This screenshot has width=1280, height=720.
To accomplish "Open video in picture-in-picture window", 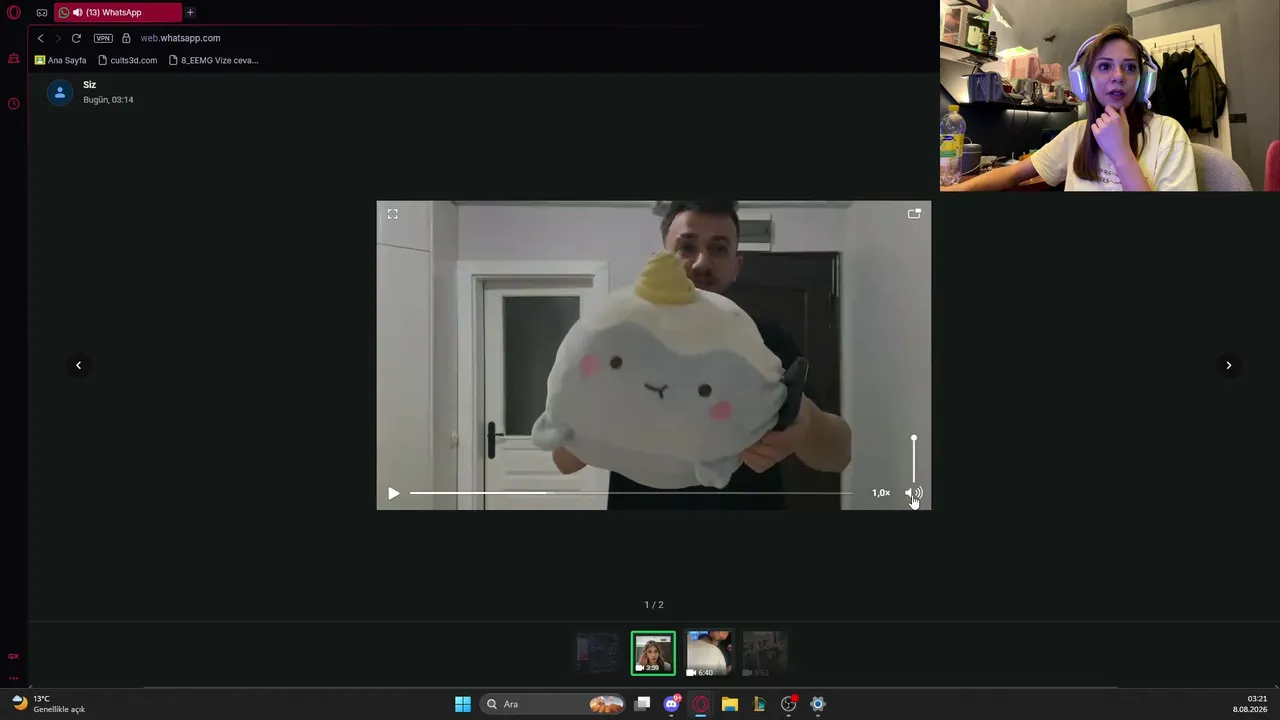I will coord(914,214).
